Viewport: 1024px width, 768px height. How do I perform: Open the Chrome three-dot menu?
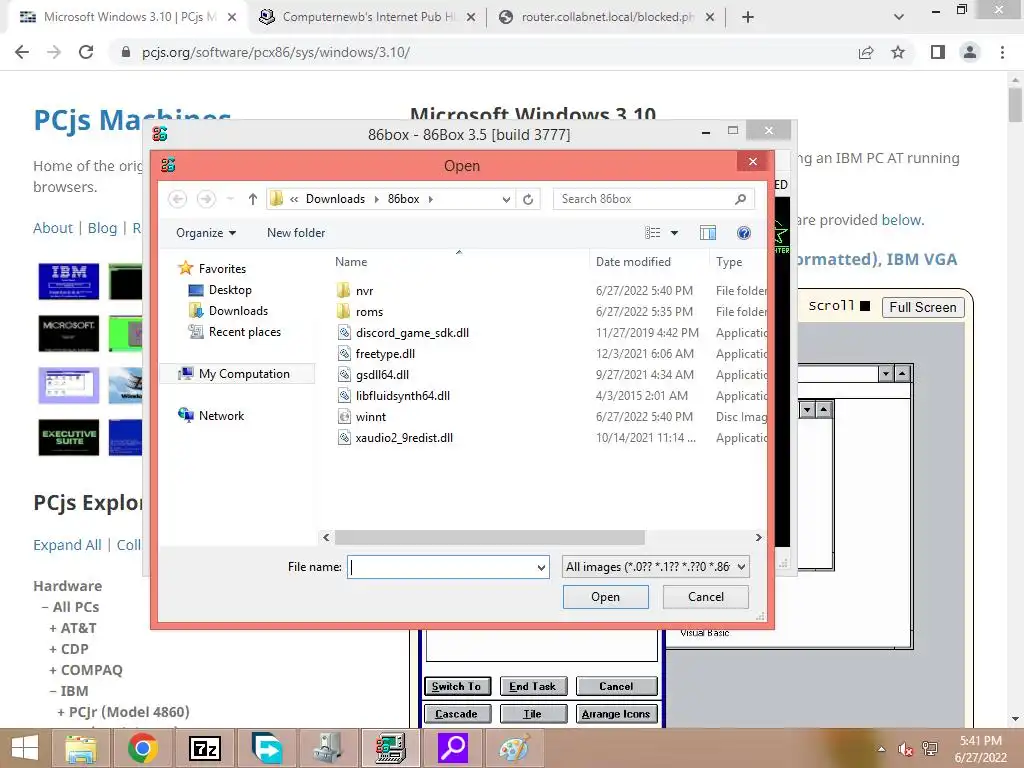point(1002,52)
